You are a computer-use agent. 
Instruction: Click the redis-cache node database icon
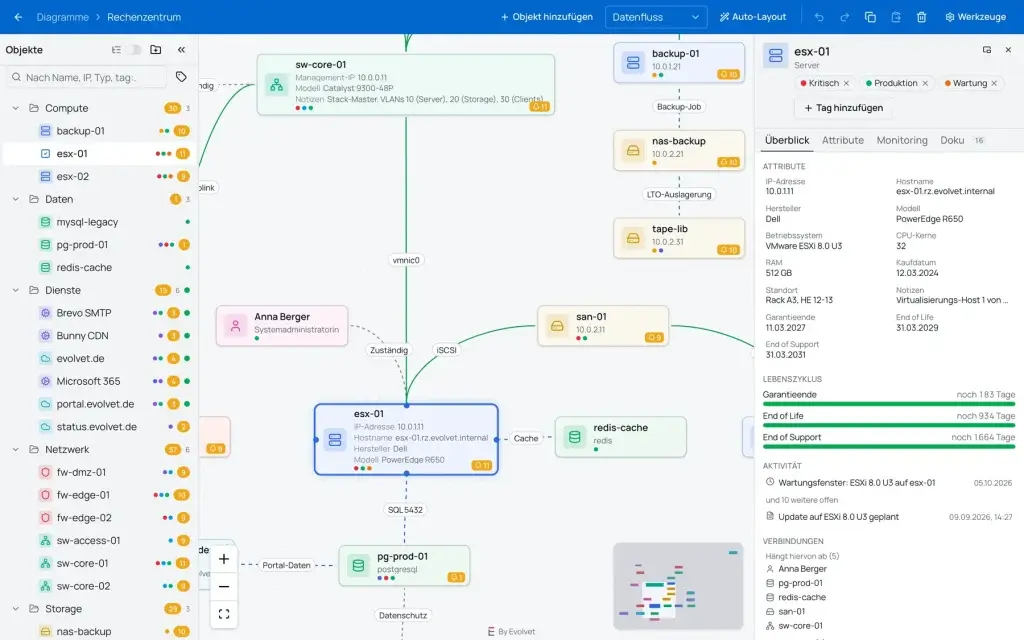coord(575,437)
